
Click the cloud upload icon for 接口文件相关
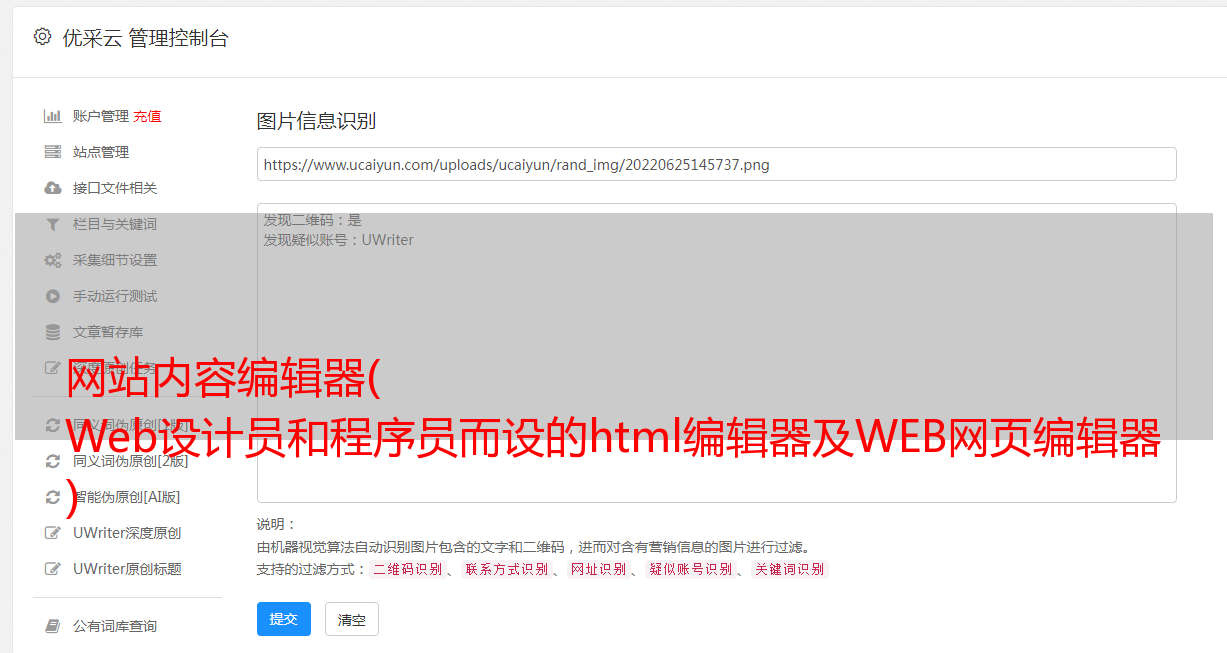(53, 188)
